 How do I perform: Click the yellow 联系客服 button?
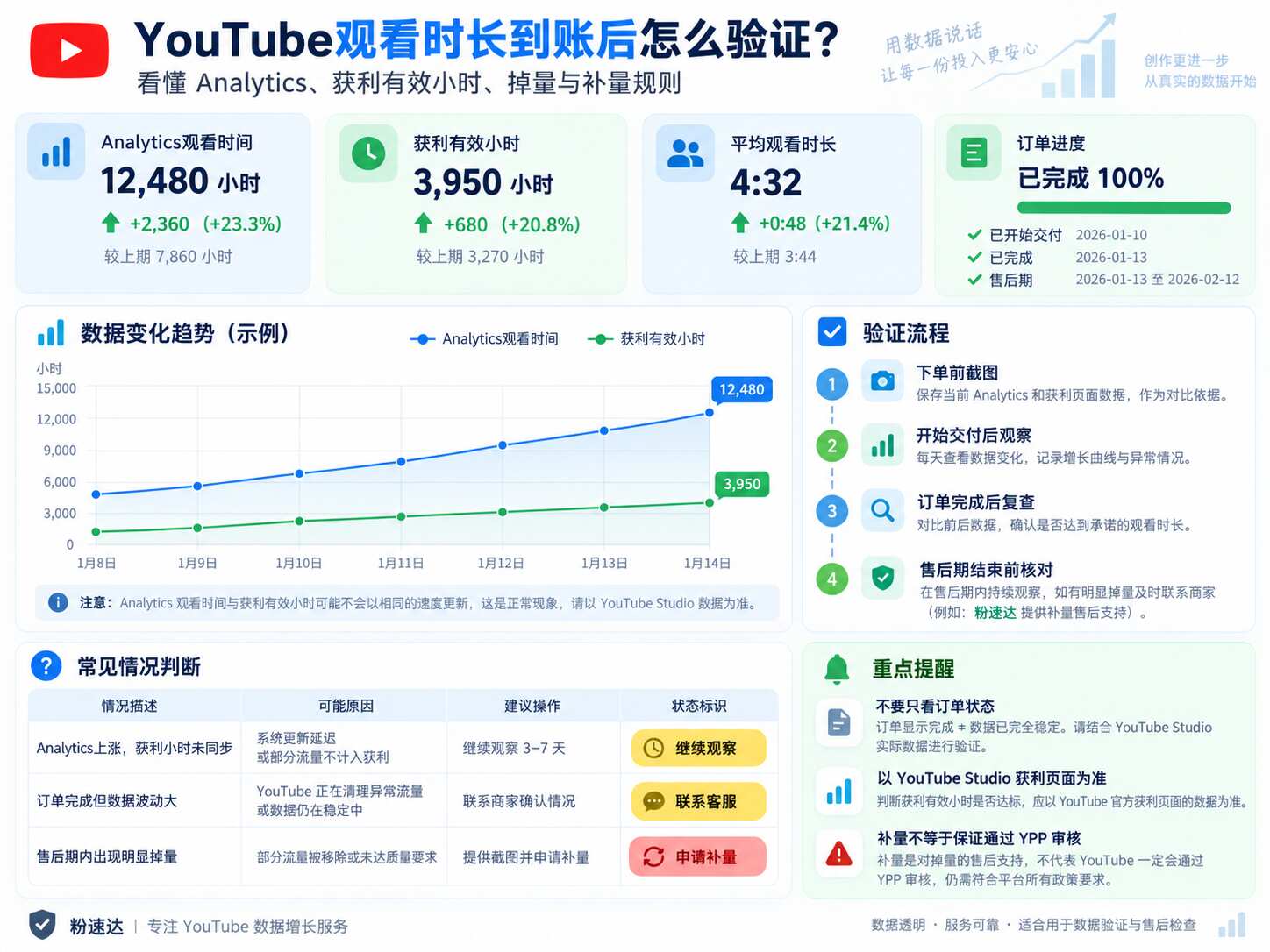coord(699,801)
